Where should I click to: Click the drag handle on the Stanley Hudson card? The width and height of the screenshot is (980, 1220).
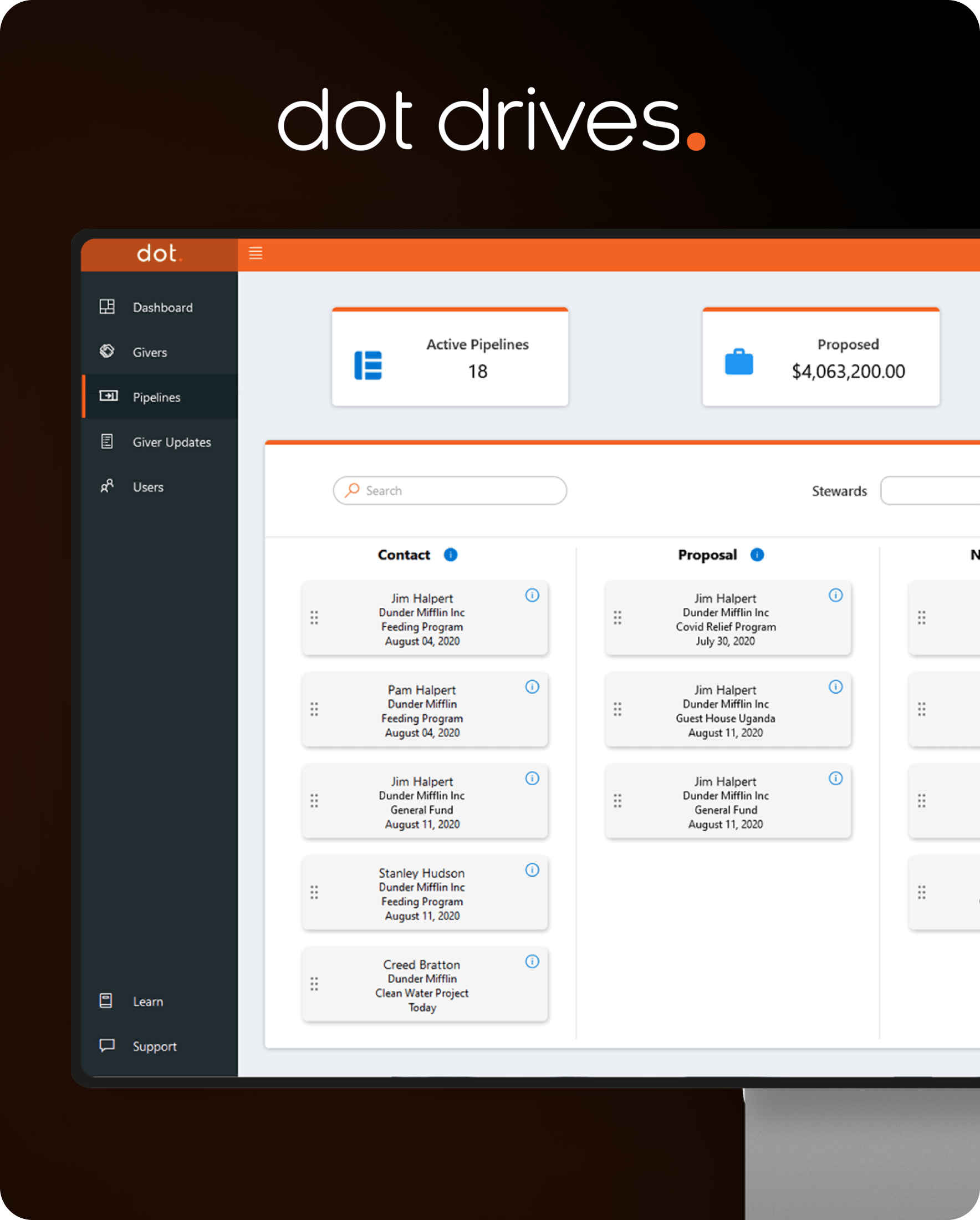point(314,893)
